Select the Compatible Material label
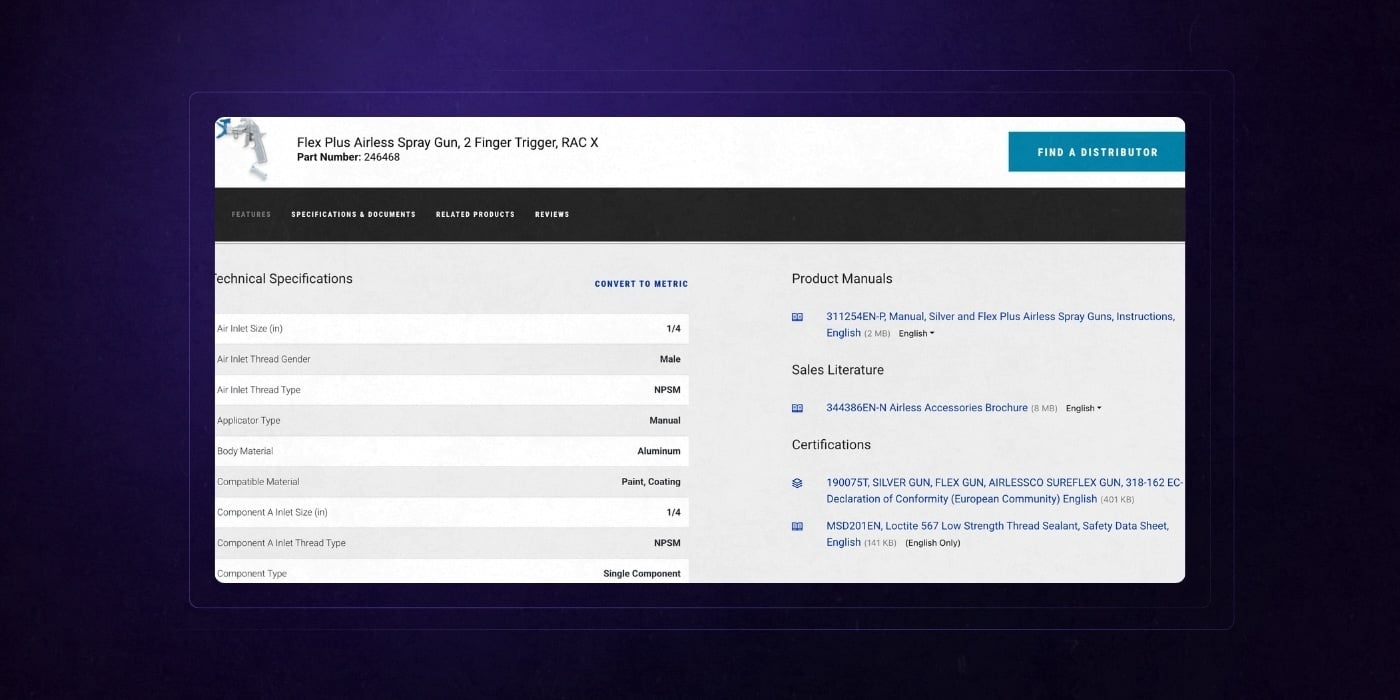This screenshot has height=700, width=1400. coord(258,482)
